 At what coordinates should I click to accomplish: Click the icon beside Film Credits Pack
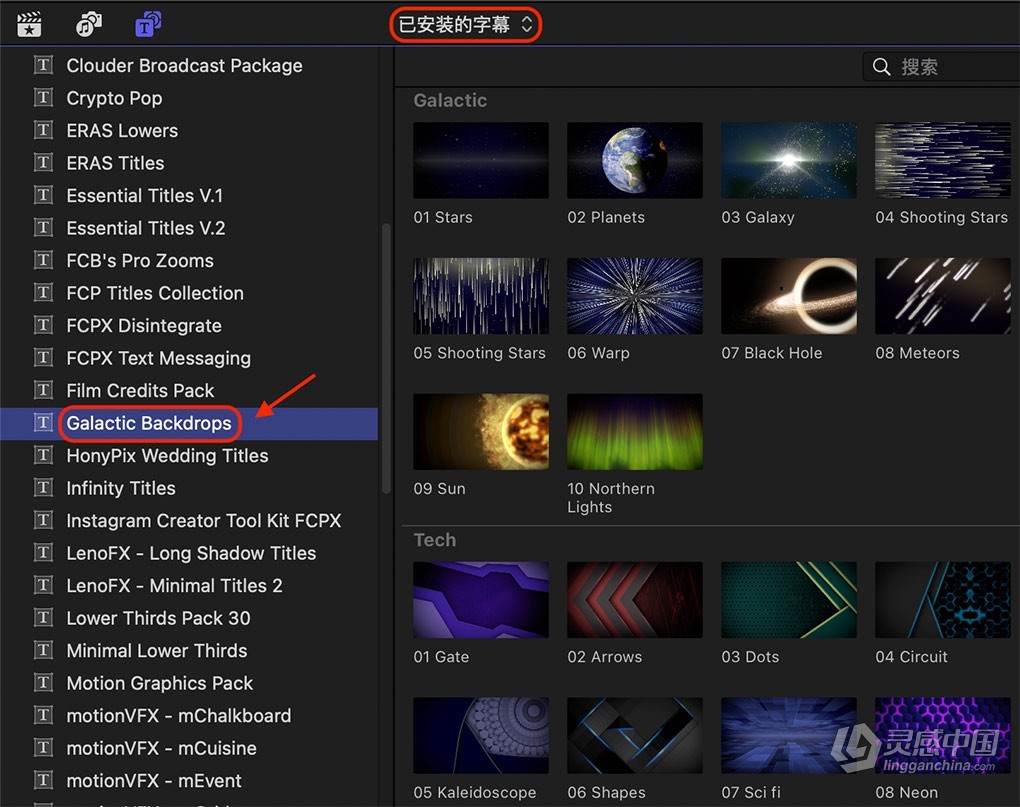click(43, 390)
